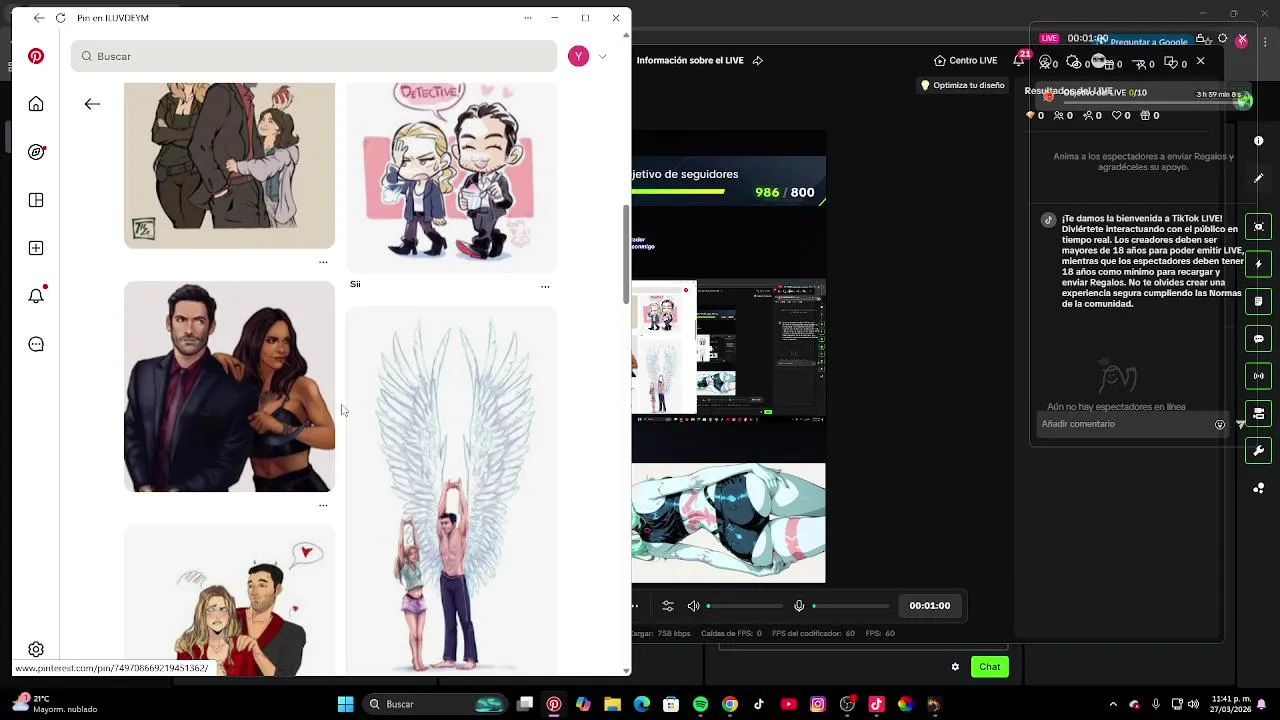Mute the microphone in LIVE Studio
Image resolution: width=1280 pixels, height=720 pixels.
(799, 606)
